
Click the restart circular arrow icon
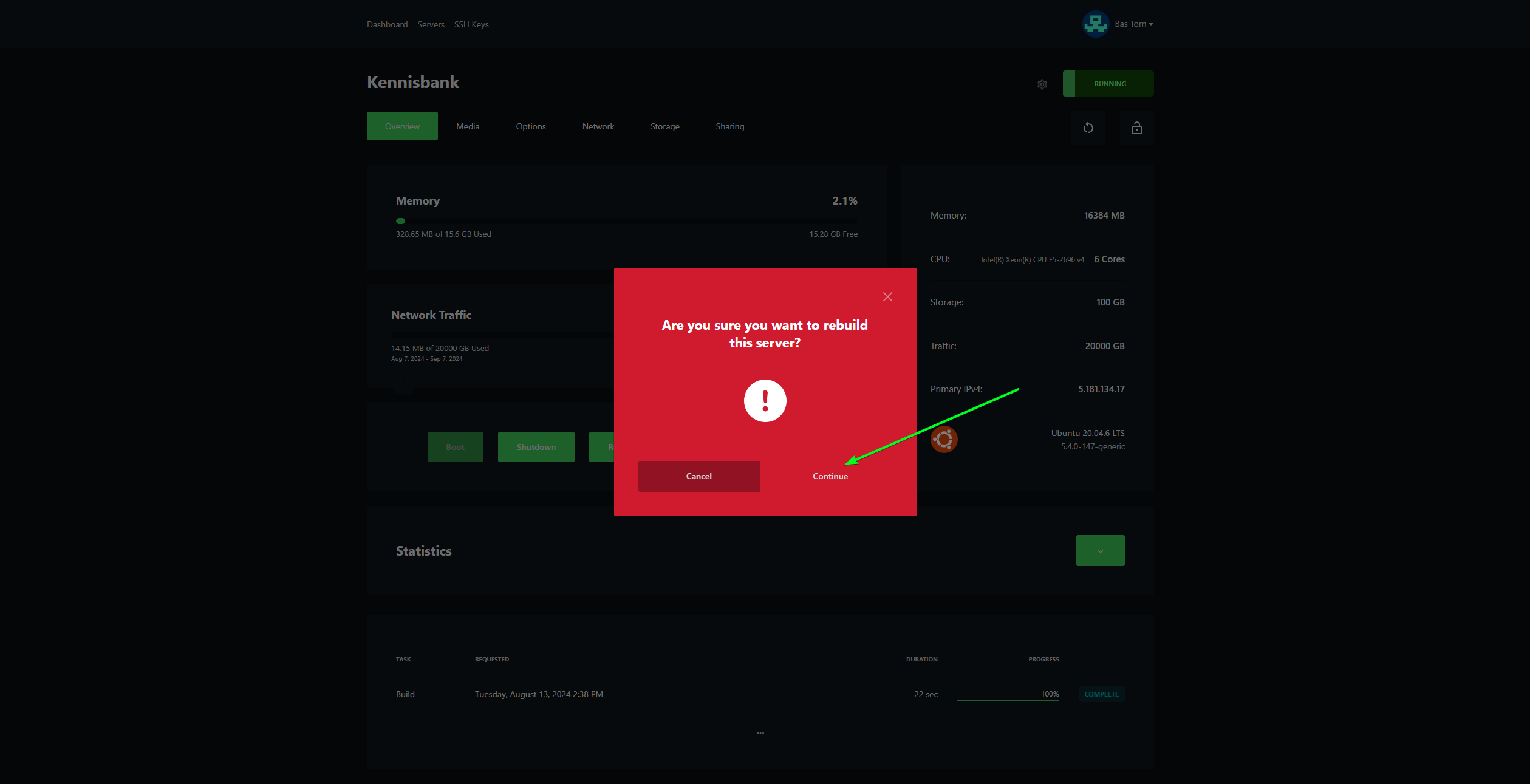[1088, 128]
